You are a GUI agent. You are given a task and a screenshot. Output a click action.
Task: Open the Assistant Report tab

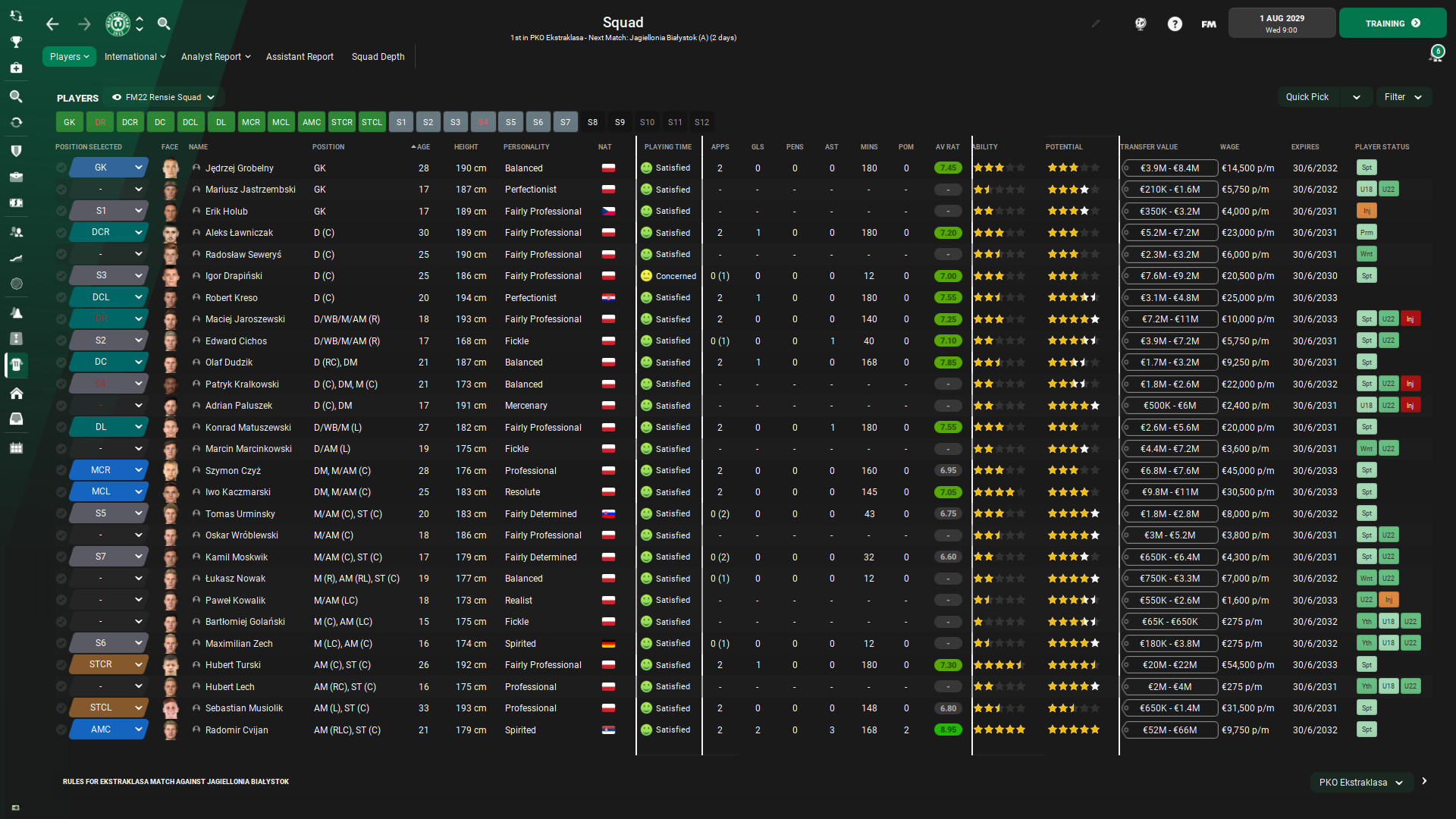(x=300, y=56)
